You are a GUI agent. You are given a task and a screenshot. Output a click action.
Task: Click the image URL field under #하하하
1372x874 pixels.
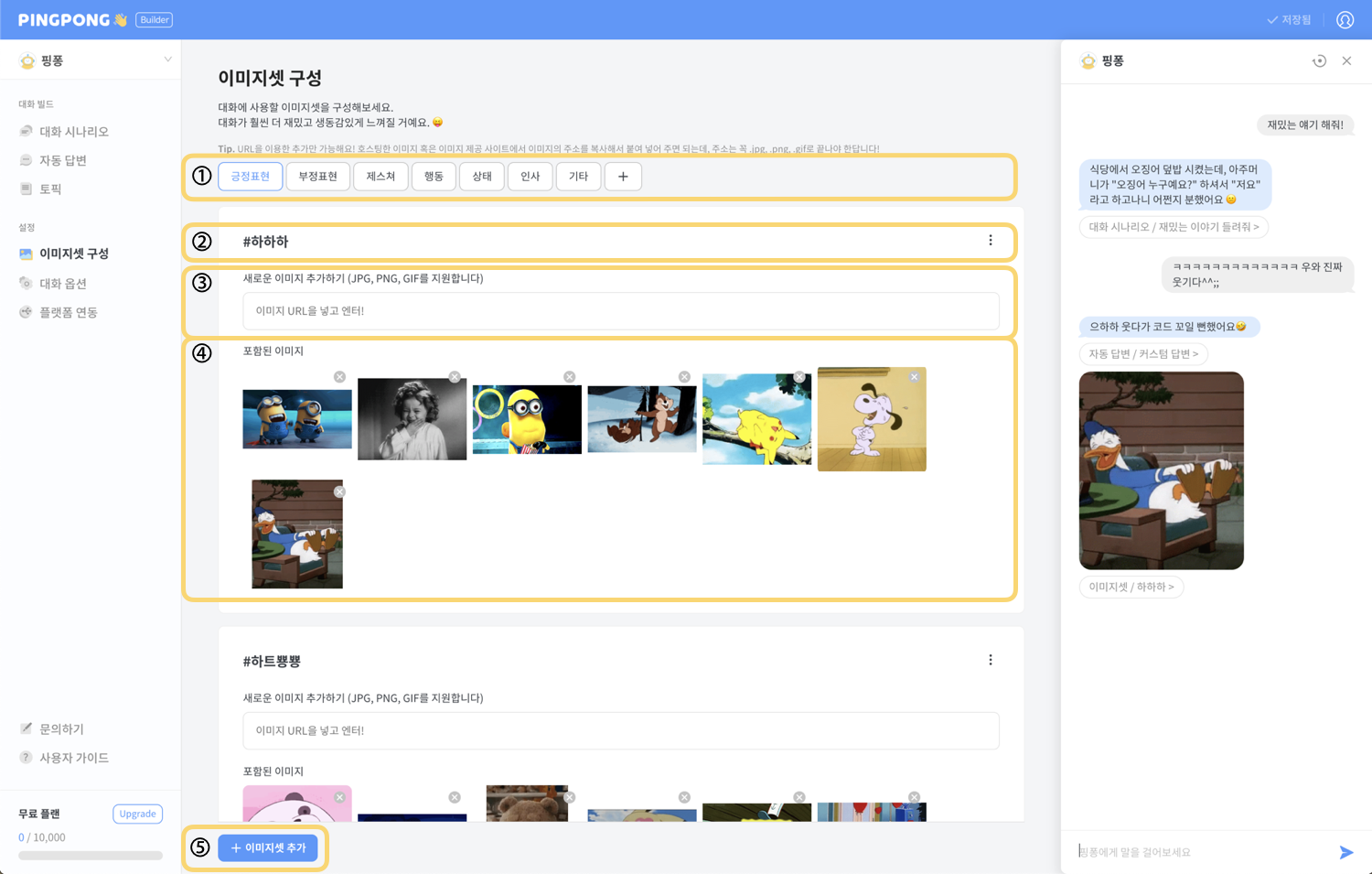click(621, 311)
